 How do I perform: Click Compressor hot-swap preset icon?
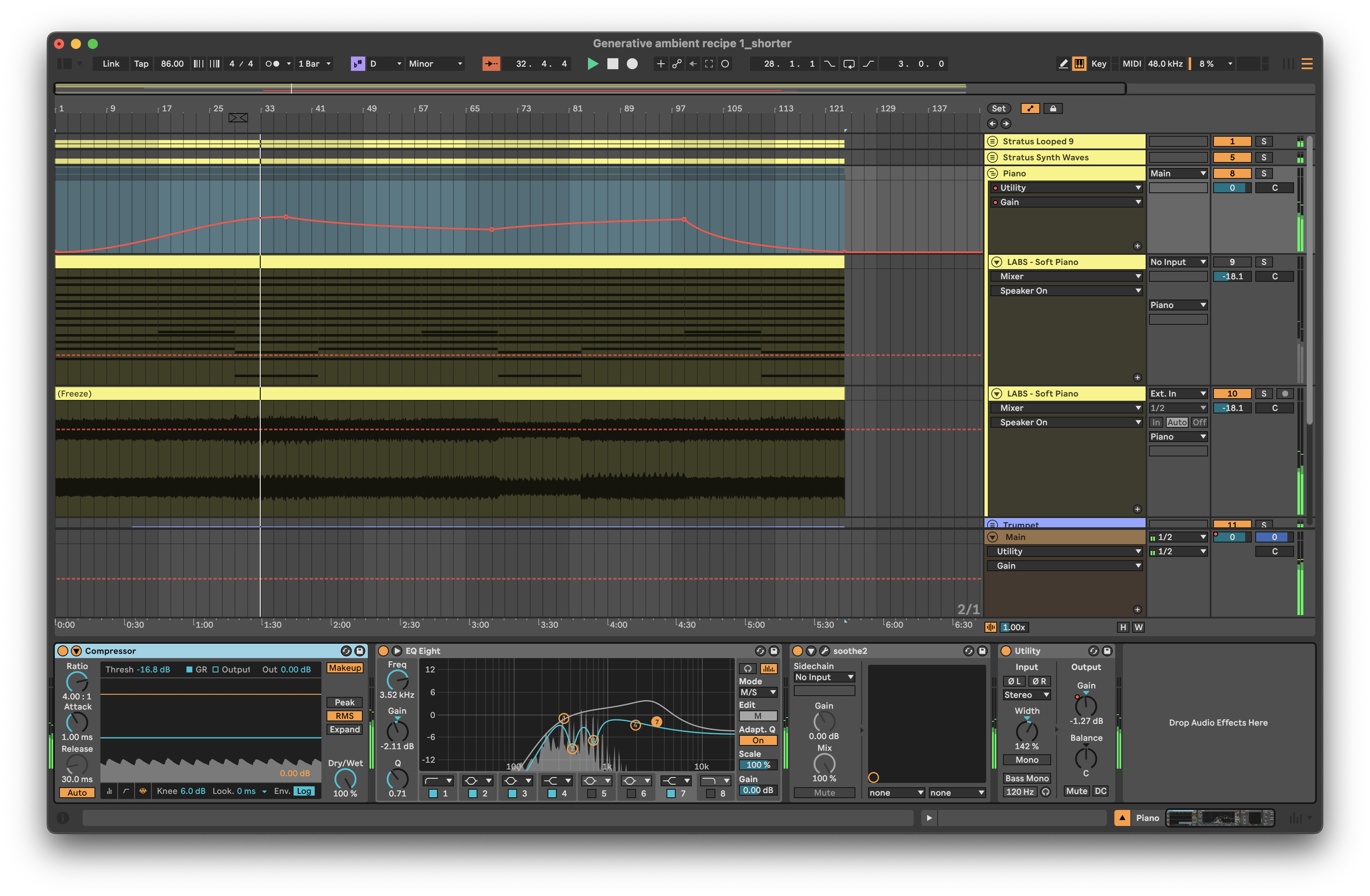click(x=346, y=650)
